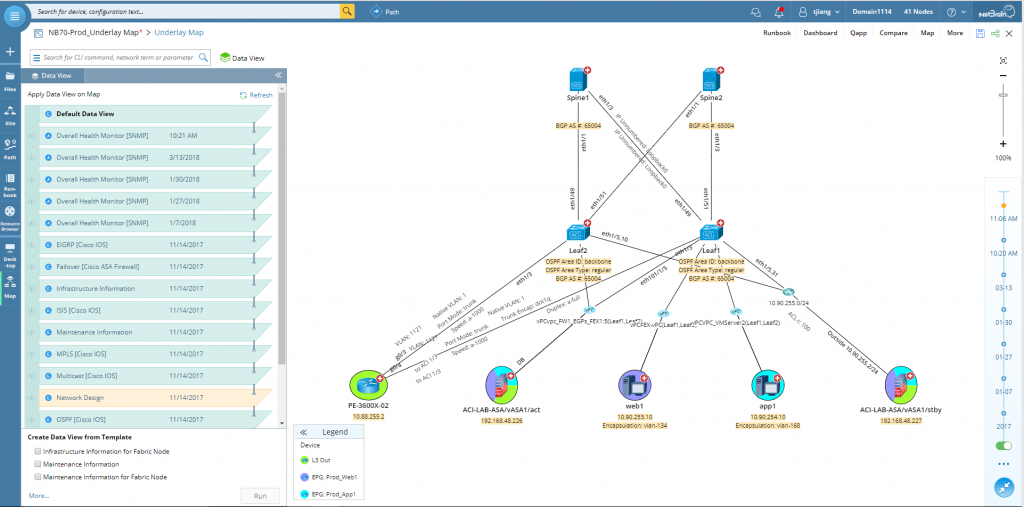Screen dimensions: 1024x507
Task: Click the Run button
Action: click(x=260, y=496)
